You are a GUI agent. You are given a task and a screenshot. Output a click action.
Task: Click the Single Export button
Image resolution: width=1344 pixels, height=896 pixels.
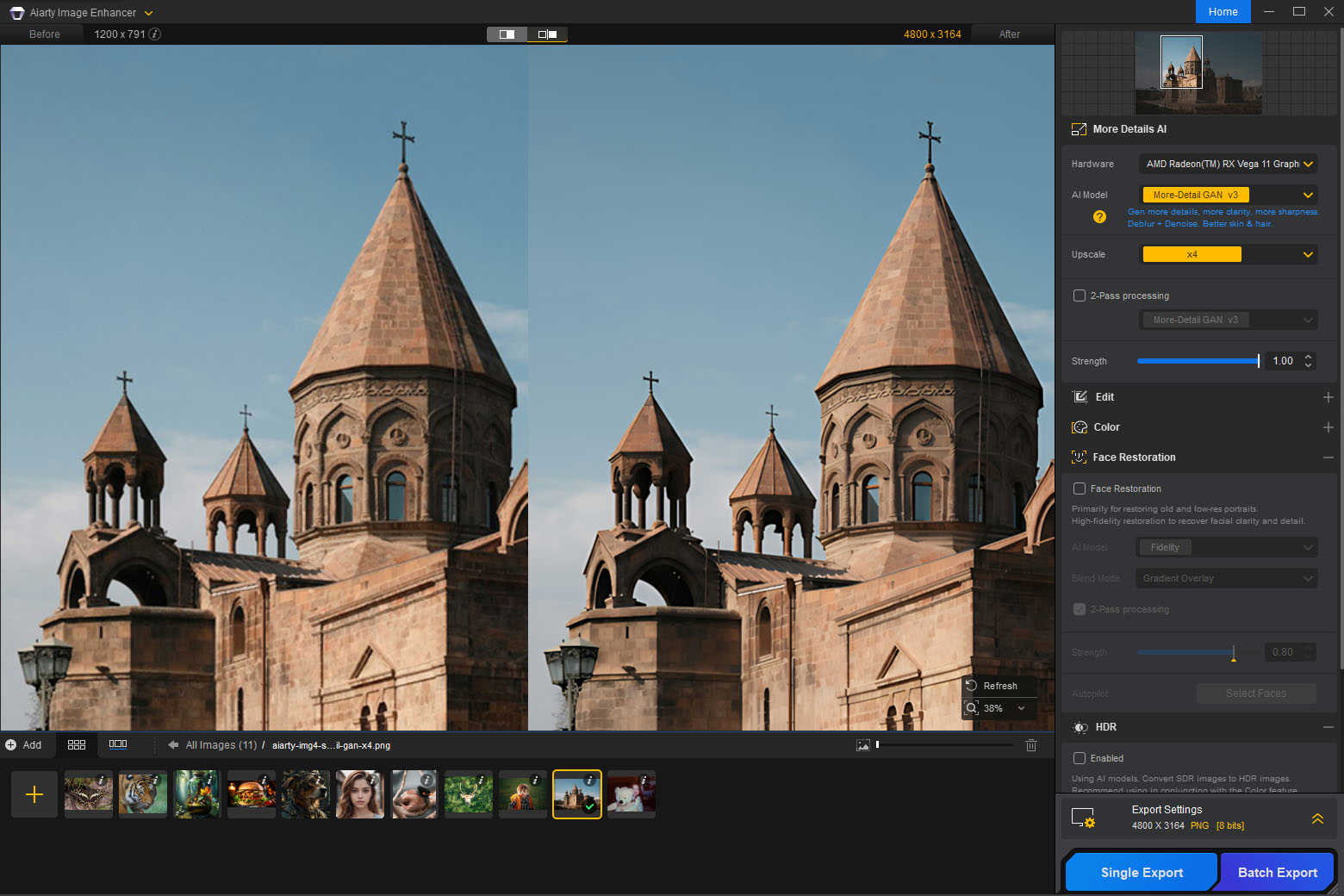(x=1142, y=872)
